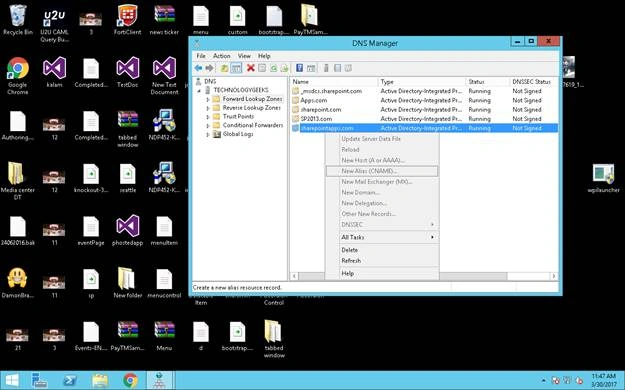
Task: Expand the Conditional Forwarders node arrow
Action: point(208,126)
